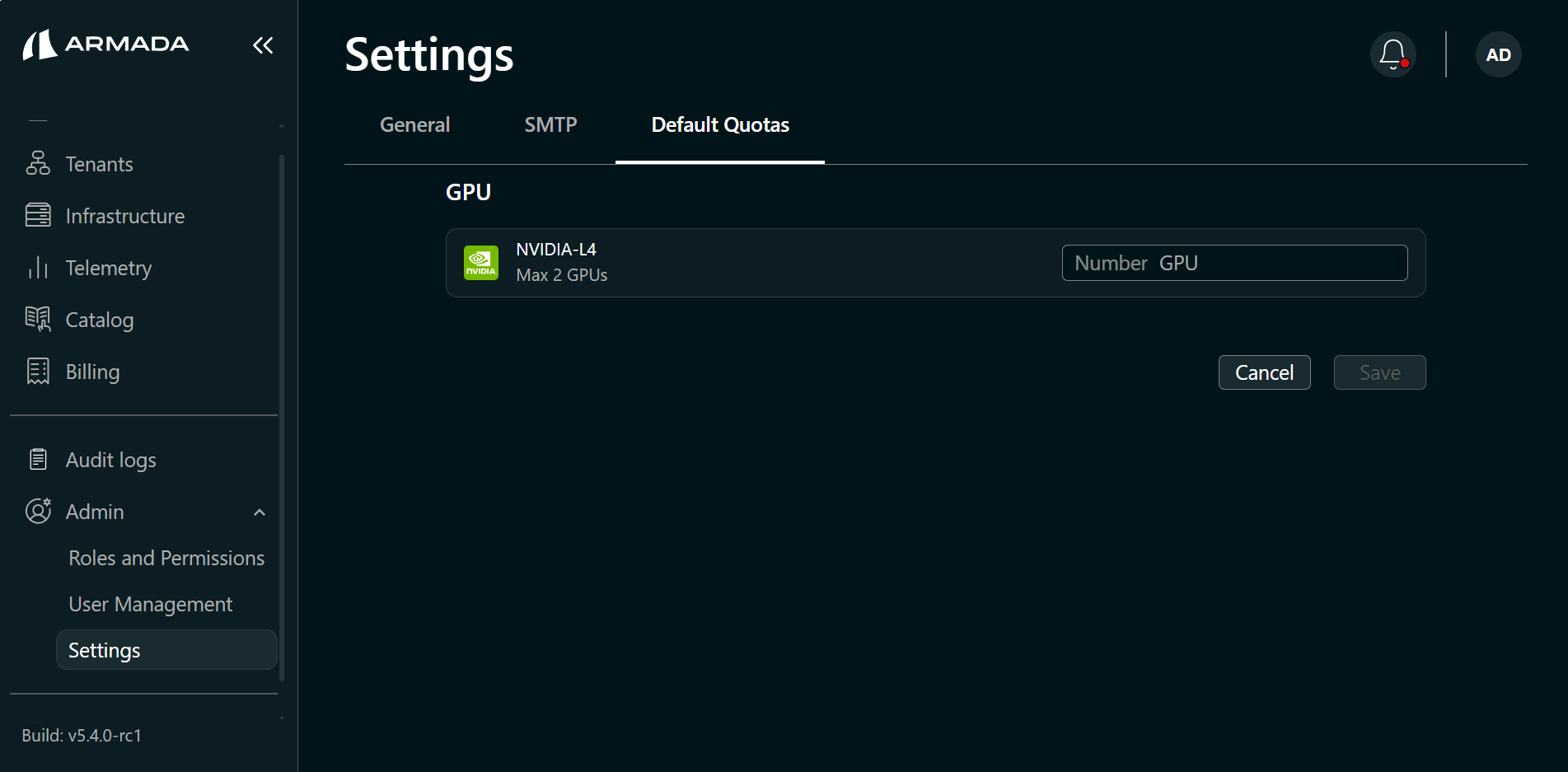Click the Admin user gear icon
1568x772 pixels.
(x=38, y=511)
